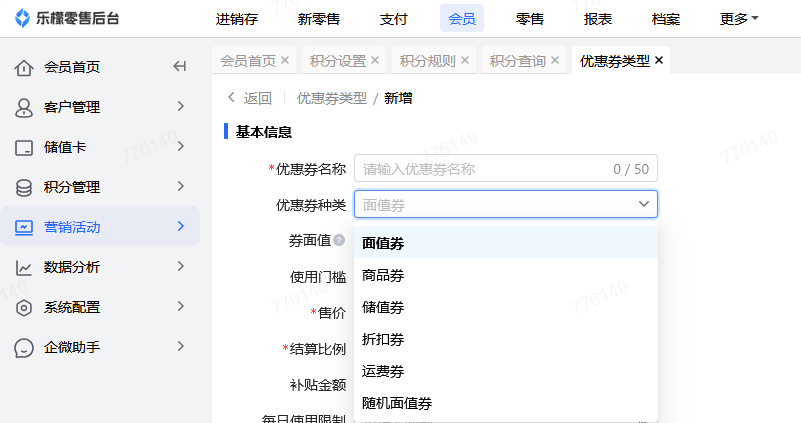Choose the 随机面值券 option
Screen dimensions: 801x423
[397, 403]
